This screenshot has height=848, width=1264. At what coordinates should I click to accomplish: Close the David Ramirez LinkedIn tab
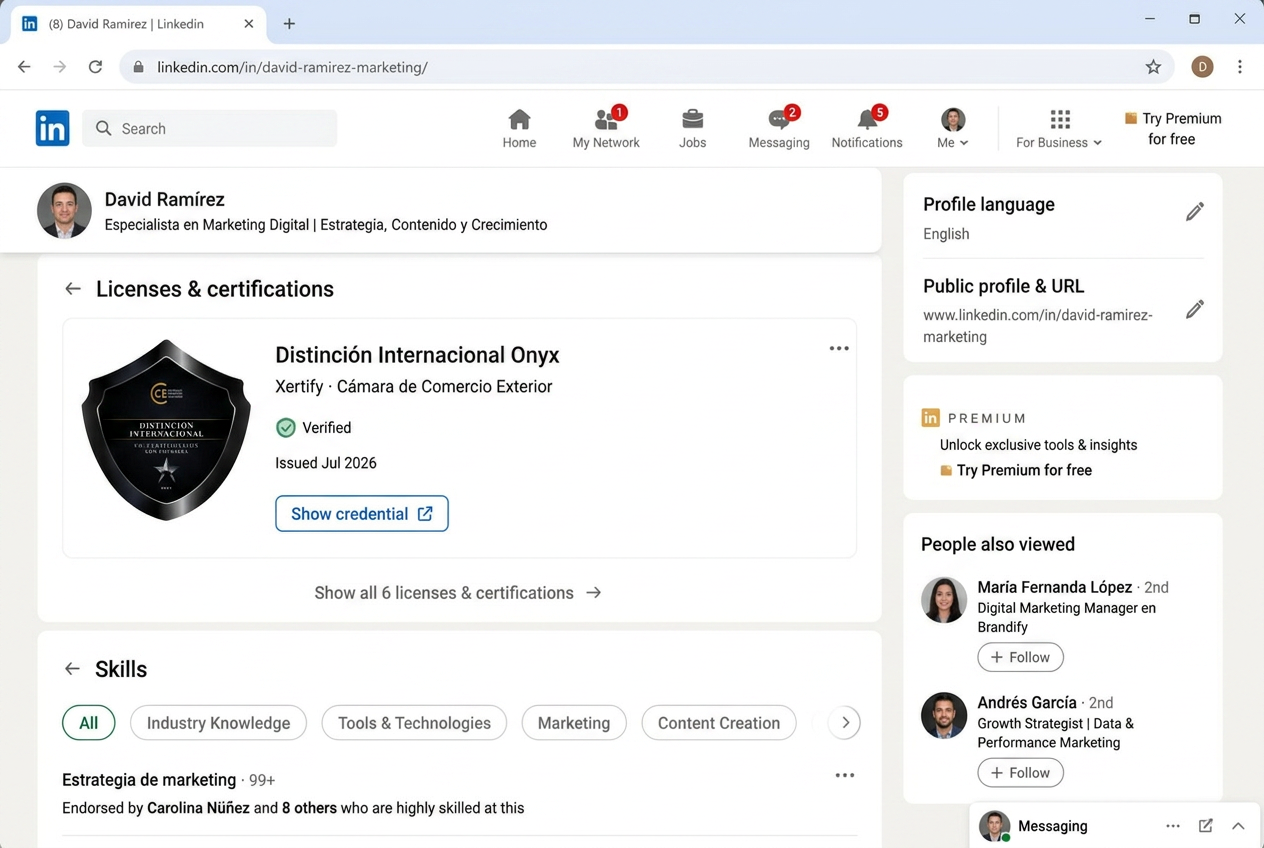249,24
